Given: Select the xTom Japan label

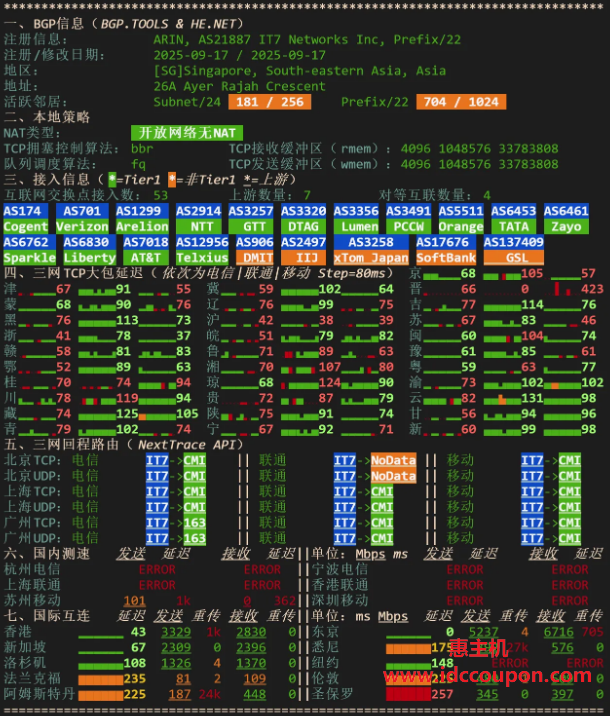Looking at the screenshot, I should point(371,258).
